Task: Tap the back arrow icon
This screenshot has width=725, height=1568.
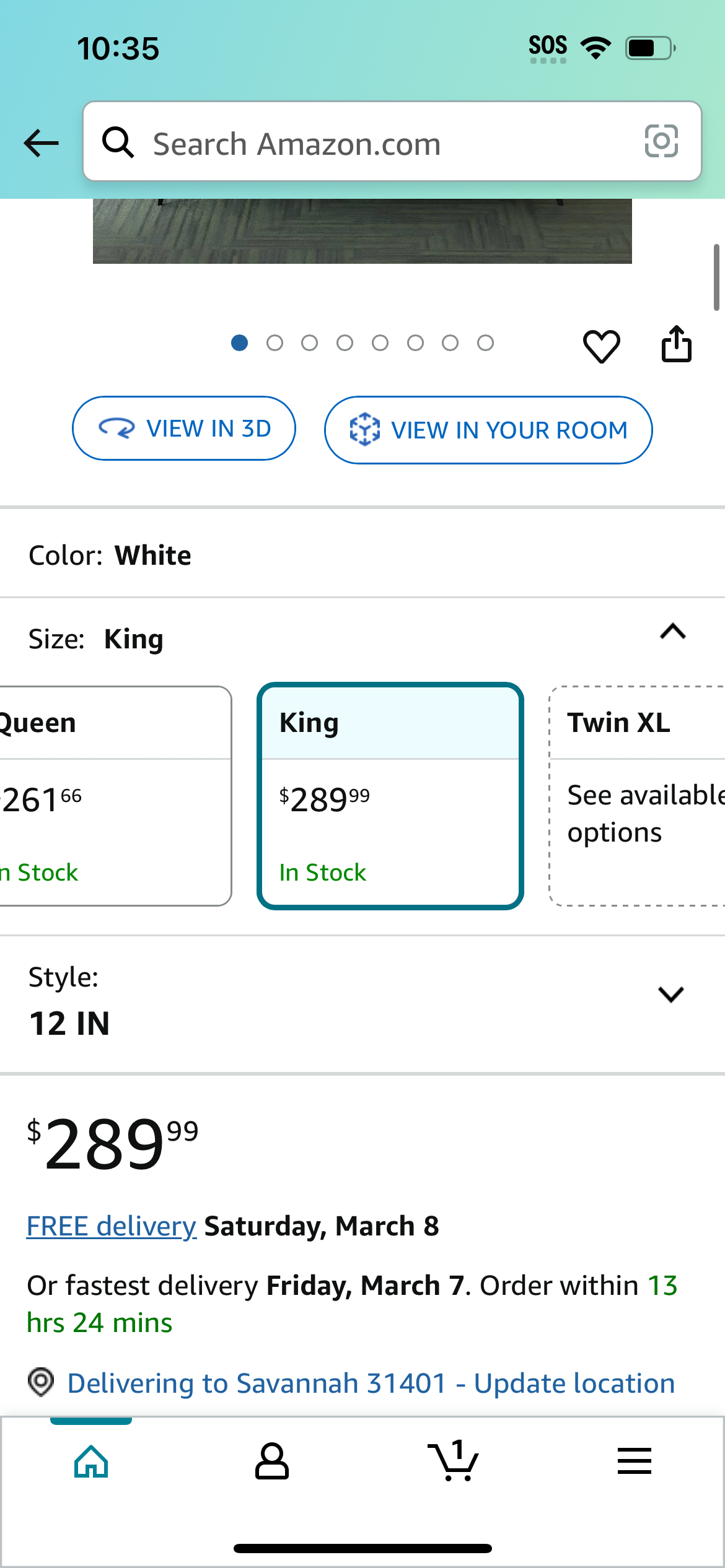Action: tap(41, 143)
